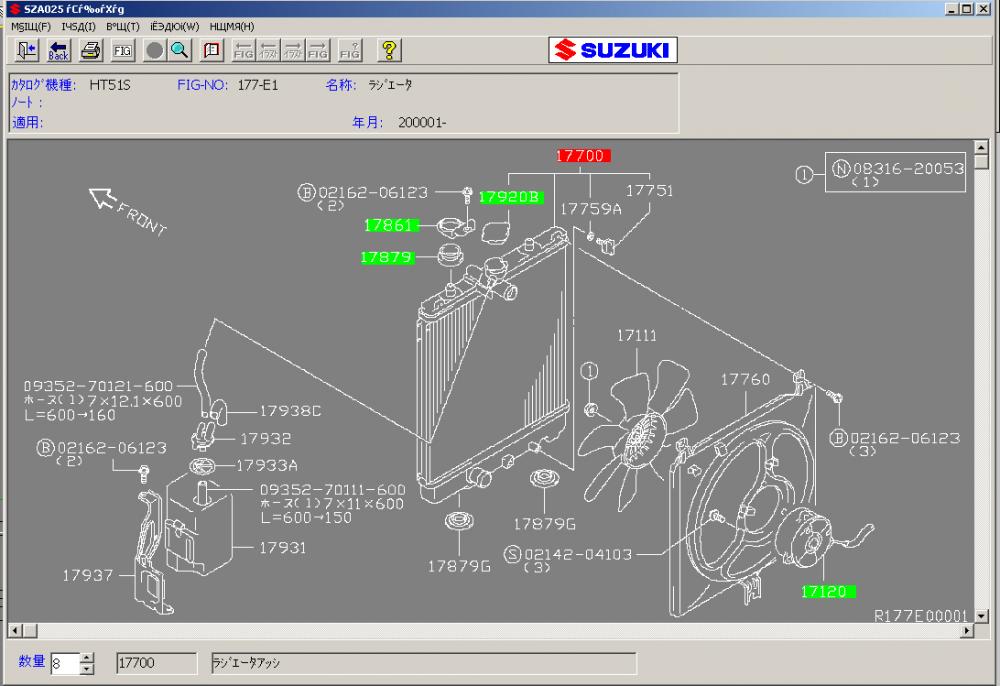Select green highlighted part number 17861
The height and width of the screenshot is (686, 1000).
coord(390,225)
